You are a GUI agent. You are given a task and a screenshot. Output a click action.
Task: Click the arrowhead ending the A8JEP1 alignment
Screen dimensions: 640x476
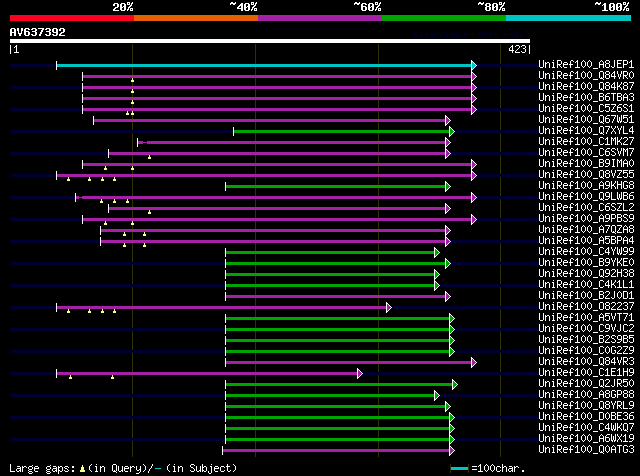(x=474, y=65)
